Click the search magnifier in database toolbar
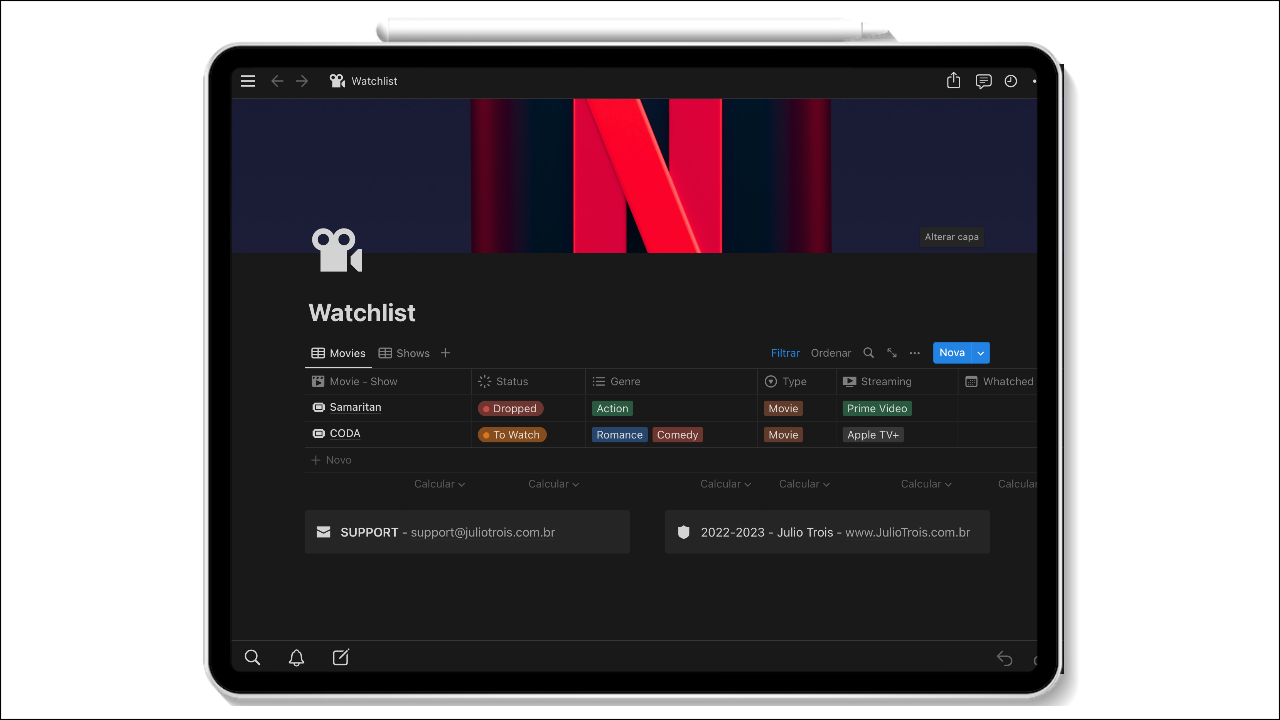 869,353
